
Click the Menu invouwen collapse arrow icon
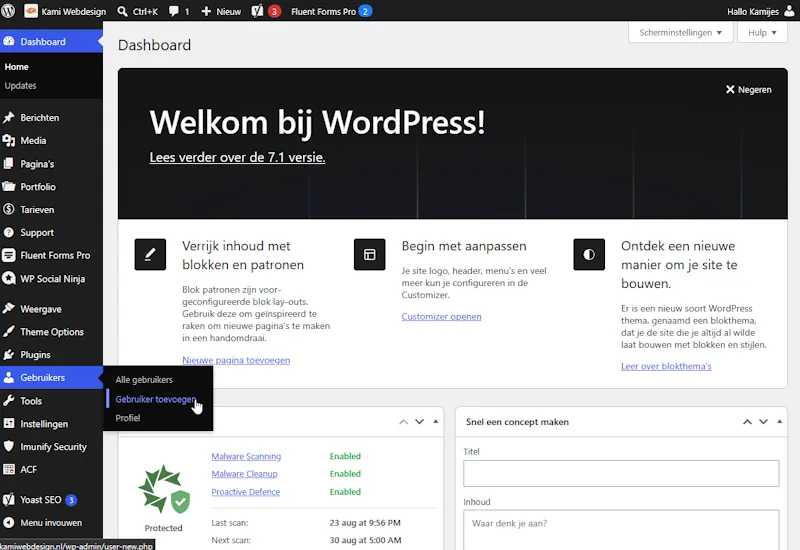pyautogui.click(x=9, y=522)
